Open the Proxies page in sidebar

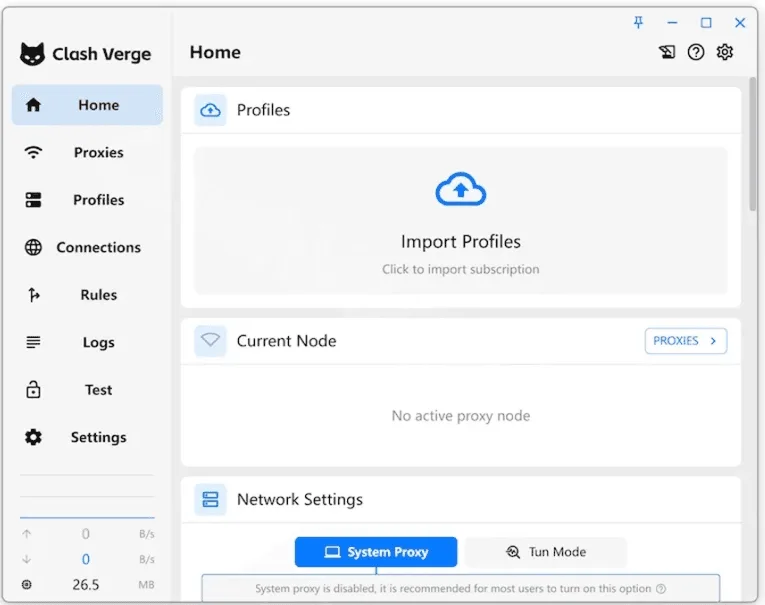tap(87, 152)
